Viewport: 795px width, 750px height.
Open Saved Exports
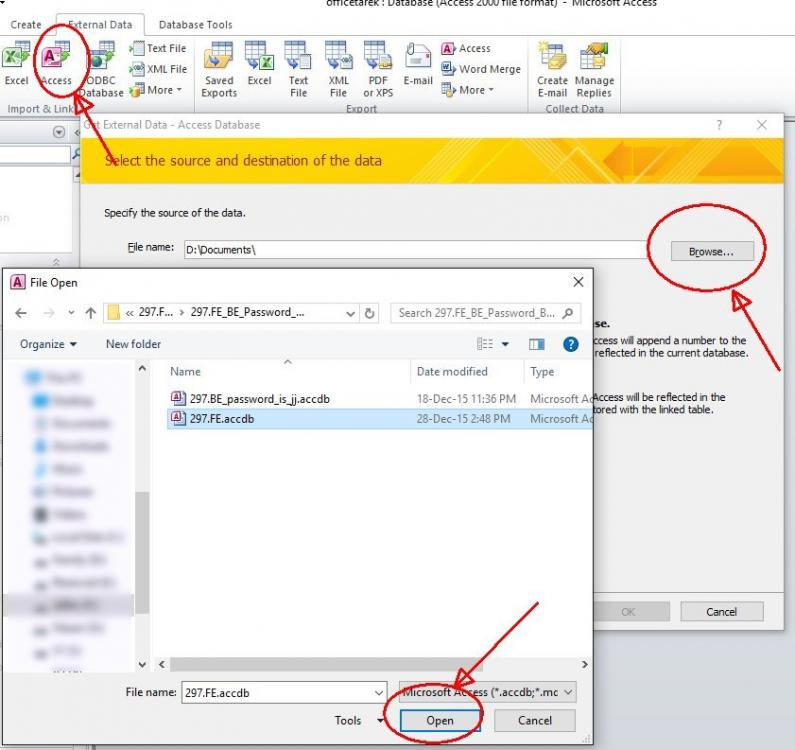pyautogui.click(x=219, y=69)
